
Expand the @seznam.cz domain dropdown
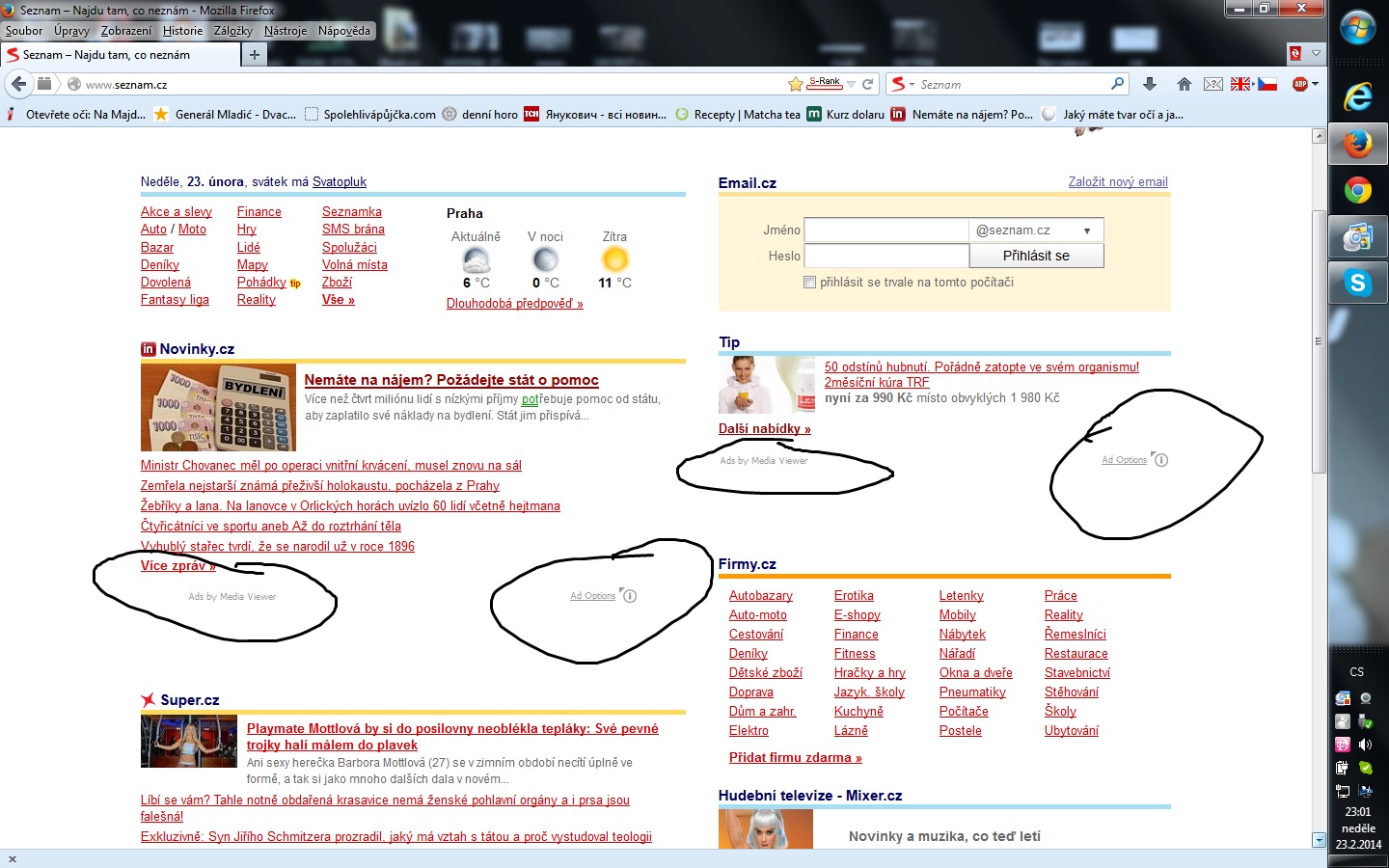pos(1086,231)
